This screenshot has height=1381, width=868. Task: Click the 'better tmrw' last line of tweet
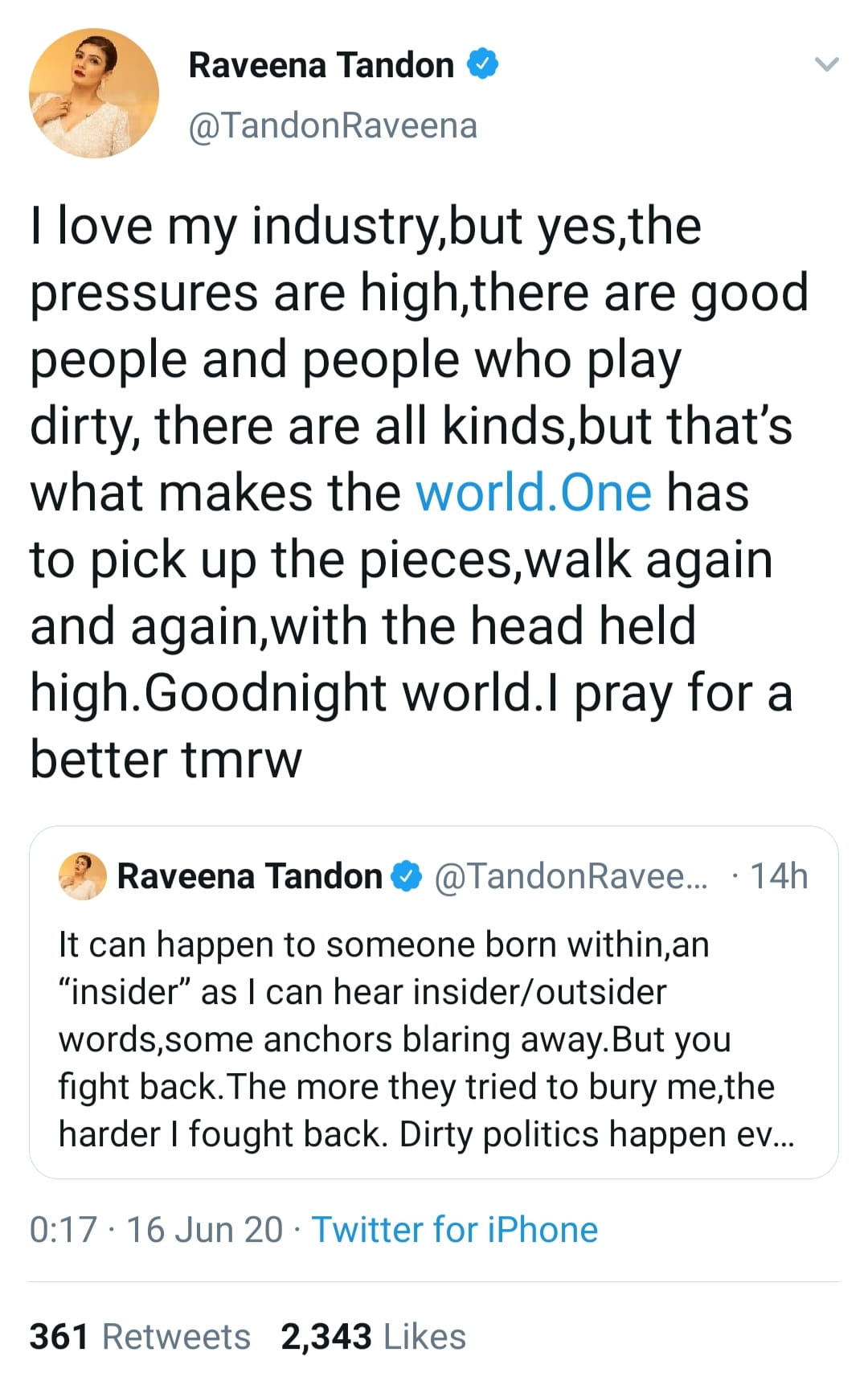pos(166,760)
